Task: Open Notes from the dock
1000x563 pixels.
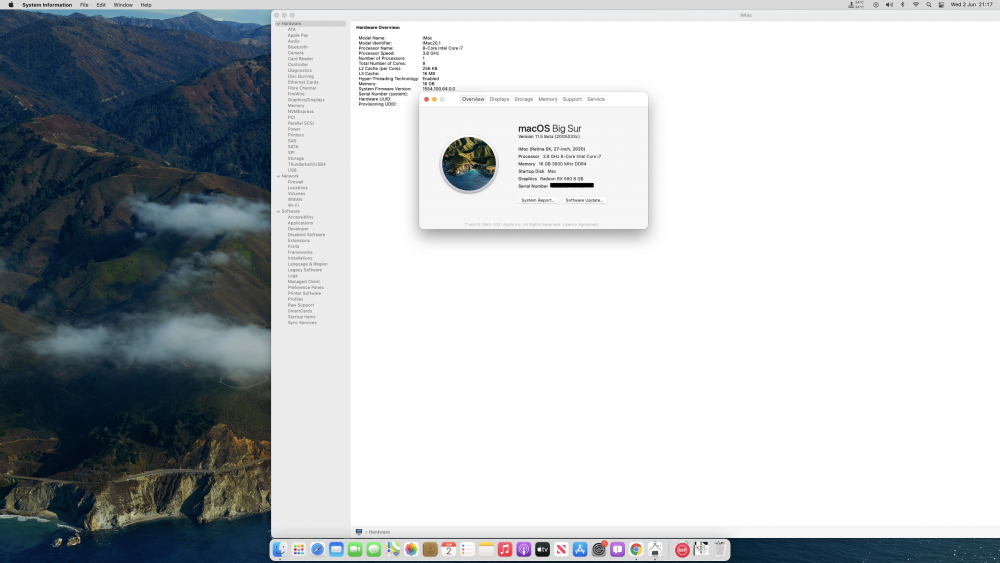Action: pos(486,549)
